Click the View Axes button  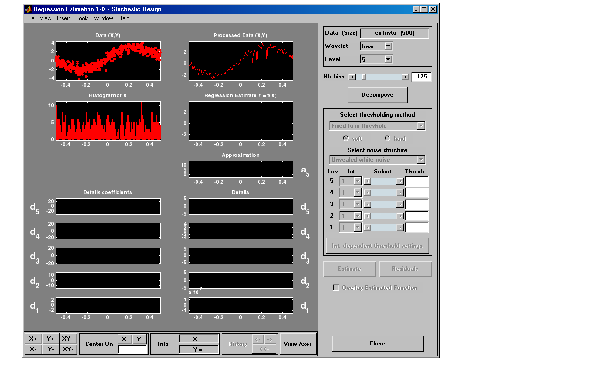pos(298,344)
